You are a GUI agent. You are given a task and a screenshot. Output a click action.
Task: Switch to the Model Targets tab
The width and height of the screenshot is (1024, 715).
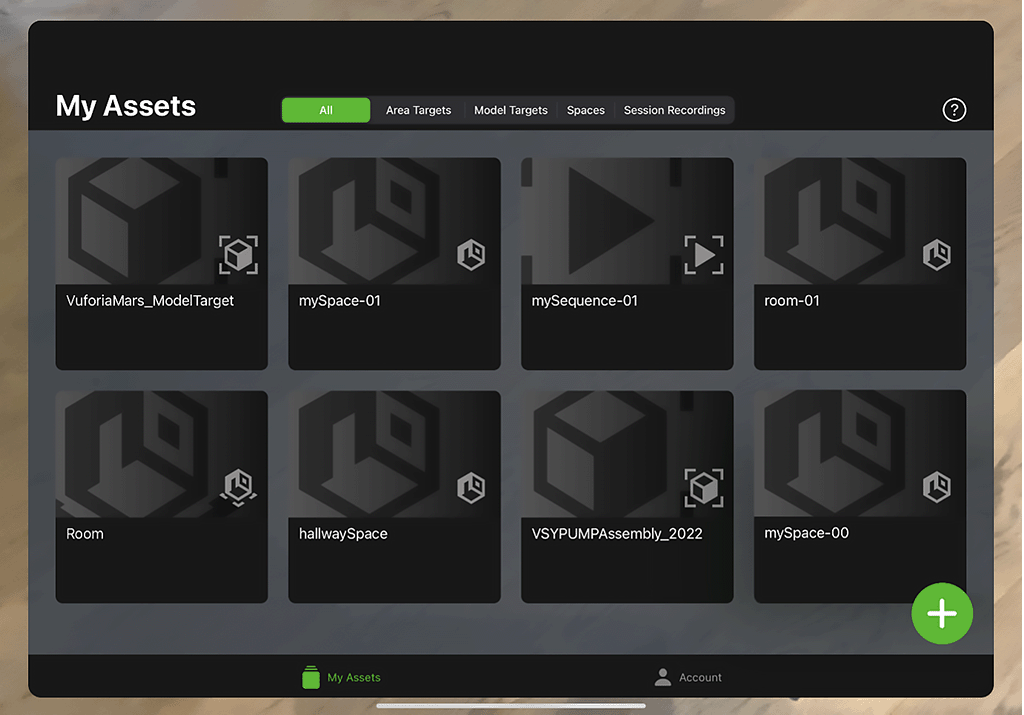click(511, 110)
